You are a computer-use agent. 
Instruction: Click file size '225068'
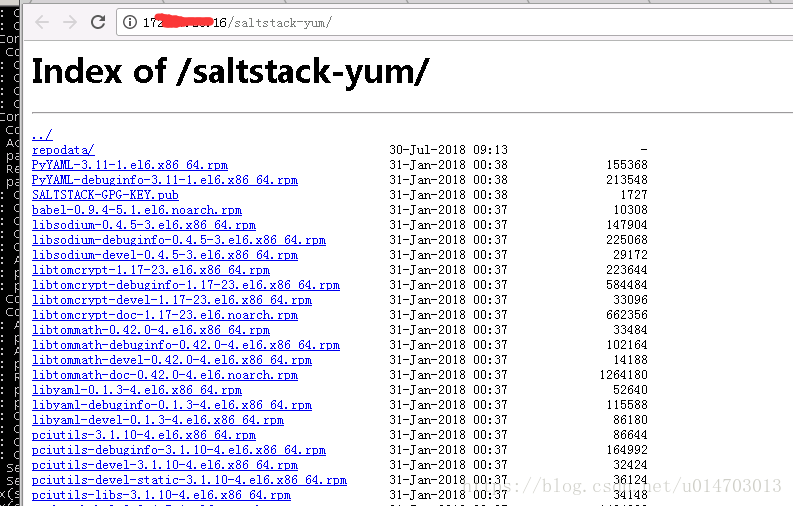pos(627,240)
